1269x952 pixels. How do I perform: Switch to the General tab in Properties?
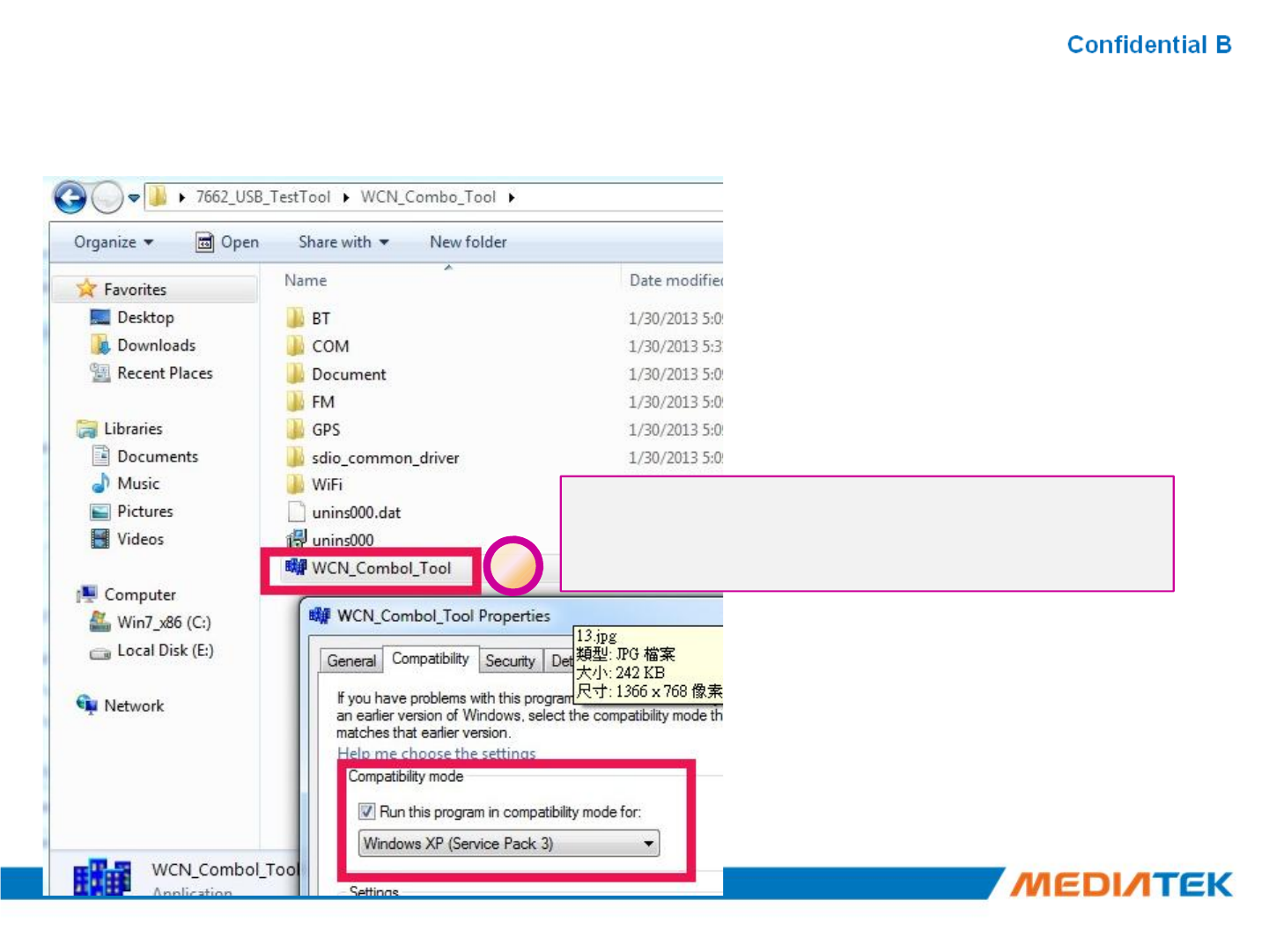pos(351,660)
